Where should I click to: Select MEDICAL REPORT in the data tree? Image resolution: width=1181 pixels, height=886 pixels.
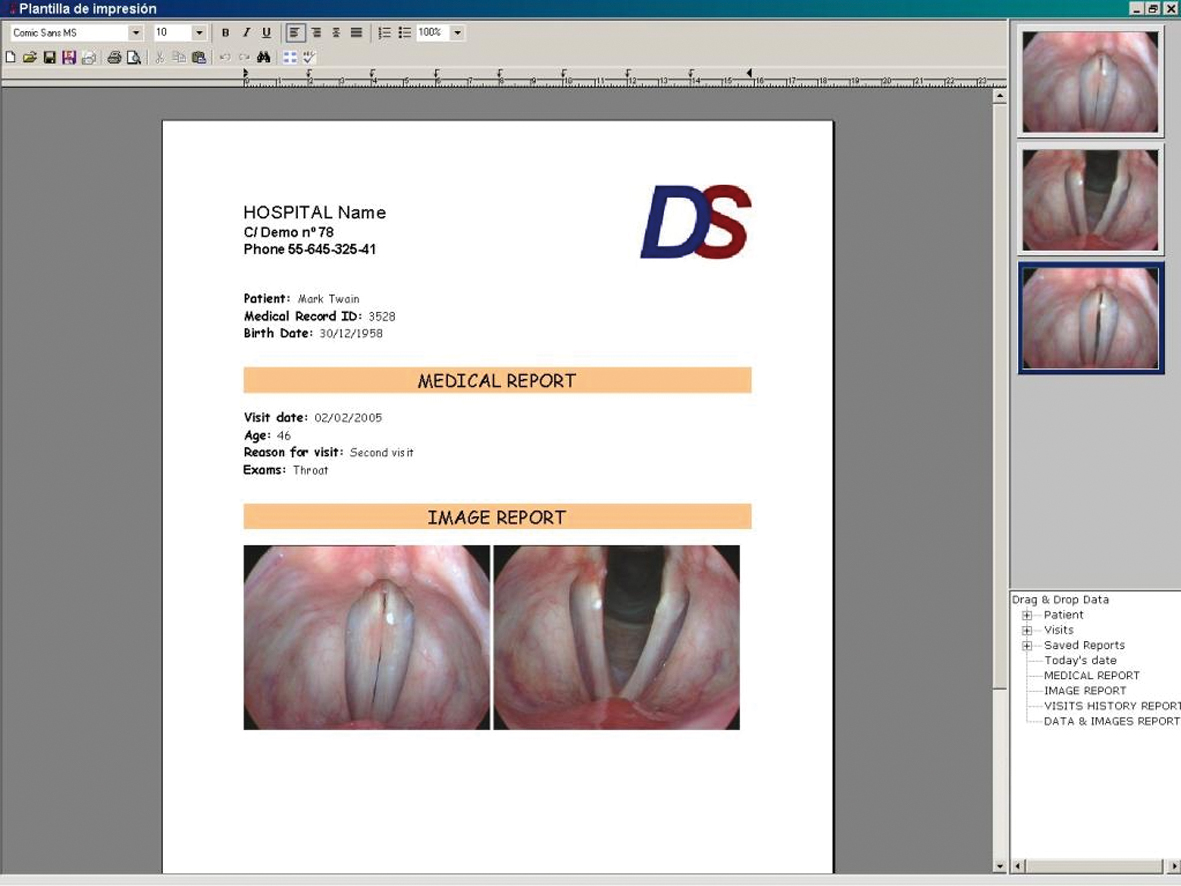click(1091, 675)
